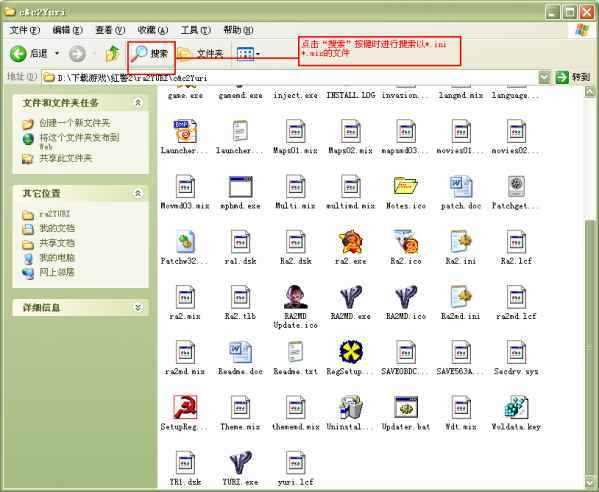This screenshot has height=492, width=599.
Task: Open the 帮助(H) menu
Action: point(238,30)
